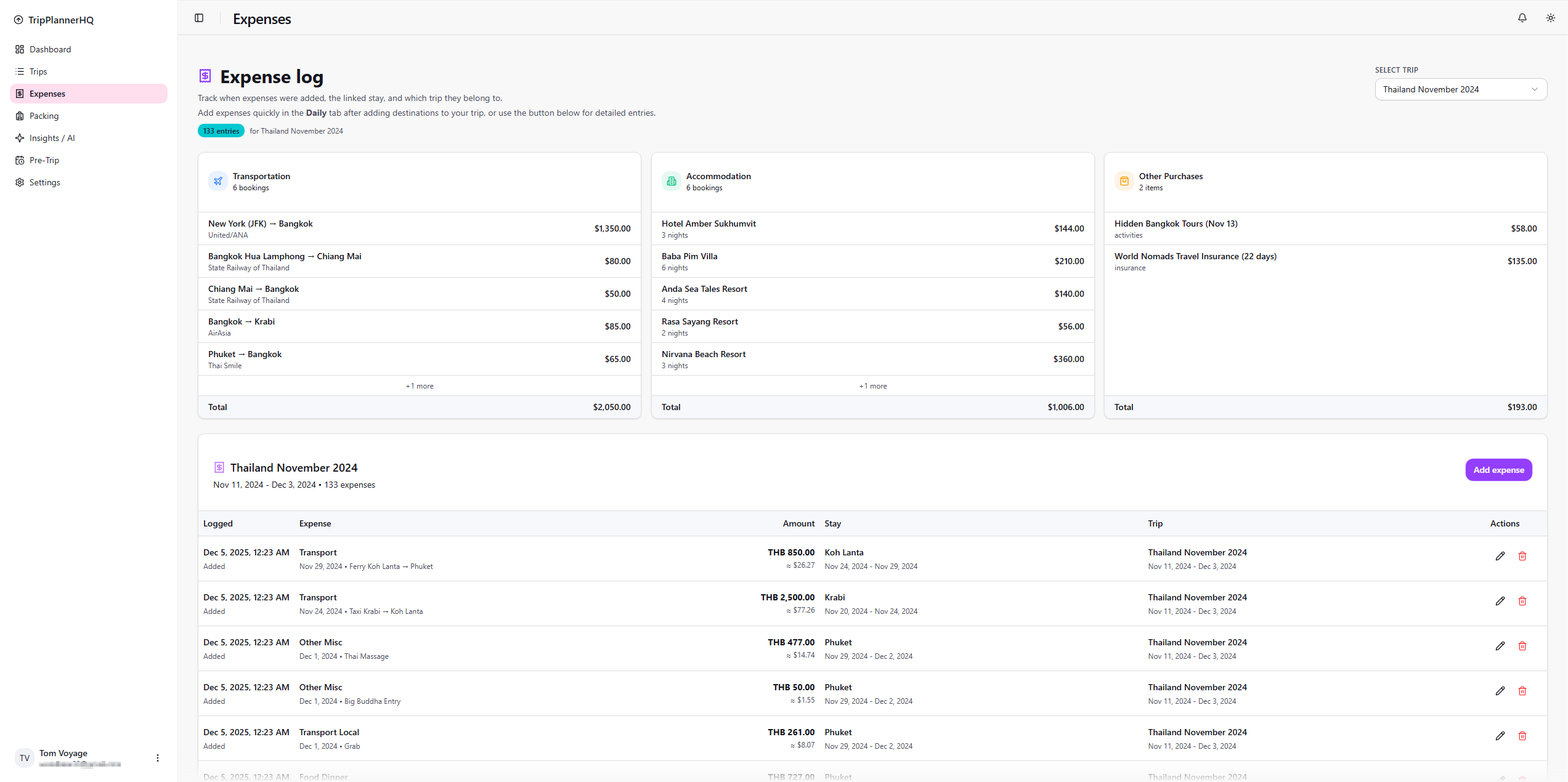
Task: Open Insights / AI page
Action: click(52, 138)
